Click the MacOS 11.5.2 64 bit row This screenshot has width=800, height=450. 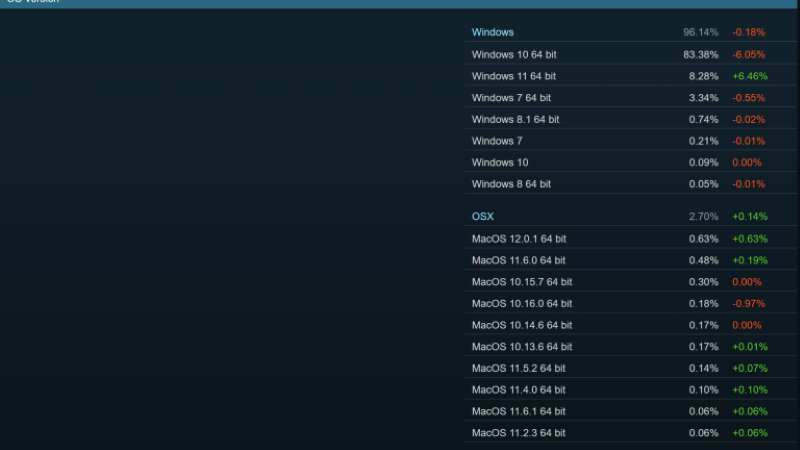(x=631, y=368)
